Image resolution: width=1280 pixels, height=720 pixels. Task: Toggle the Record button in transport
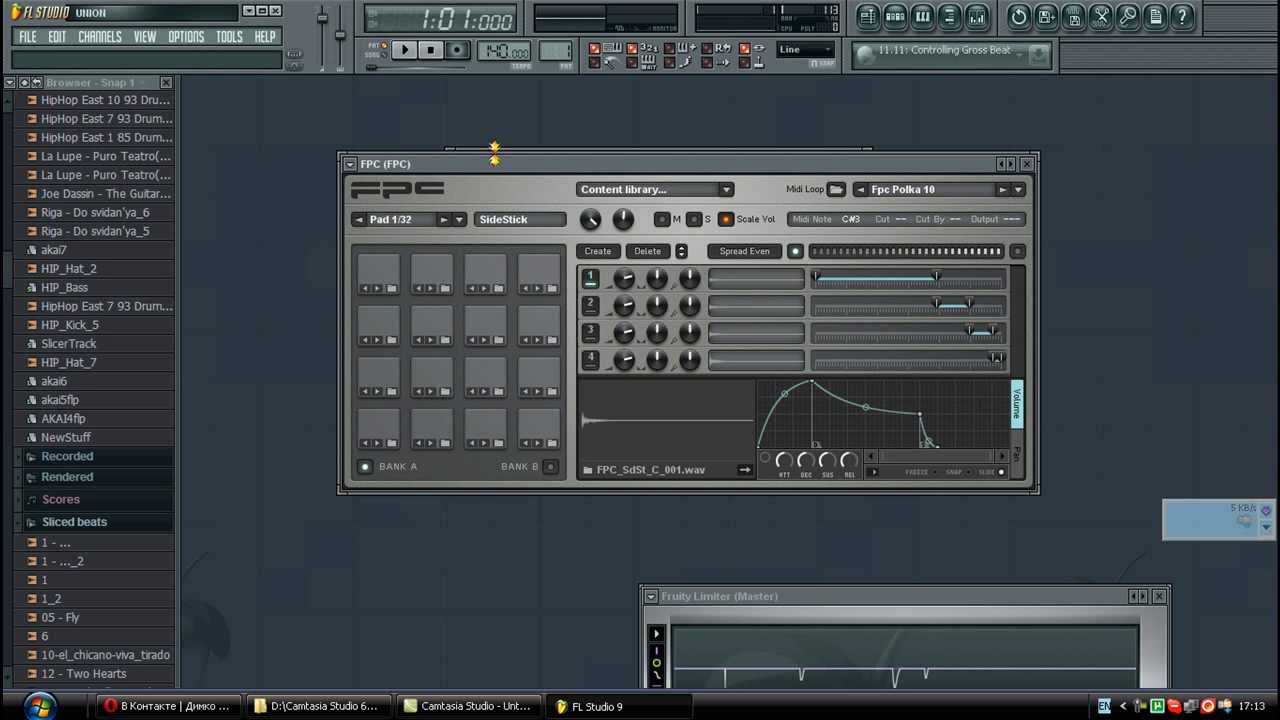(457, 51)
